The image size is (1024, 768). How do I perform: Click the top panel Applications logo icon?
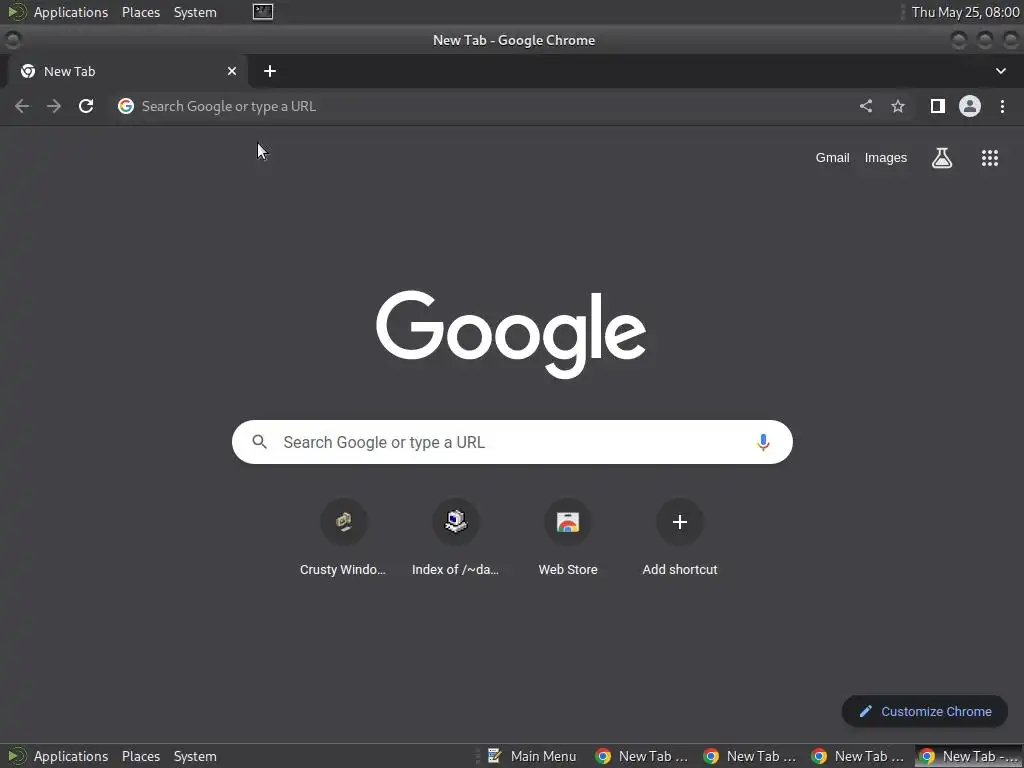click(16, 12)
